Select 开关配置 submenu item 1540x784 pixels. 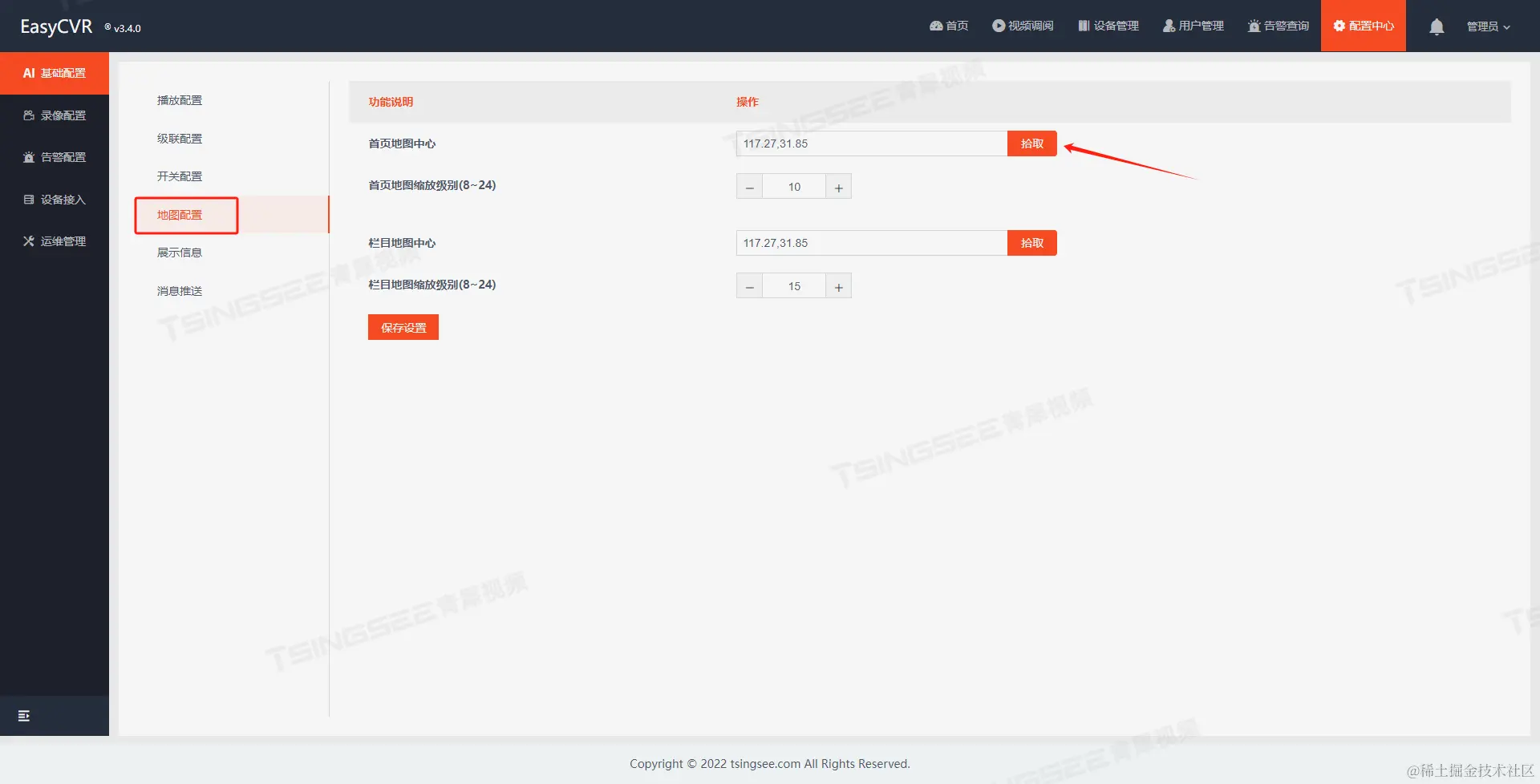point(180,176)
